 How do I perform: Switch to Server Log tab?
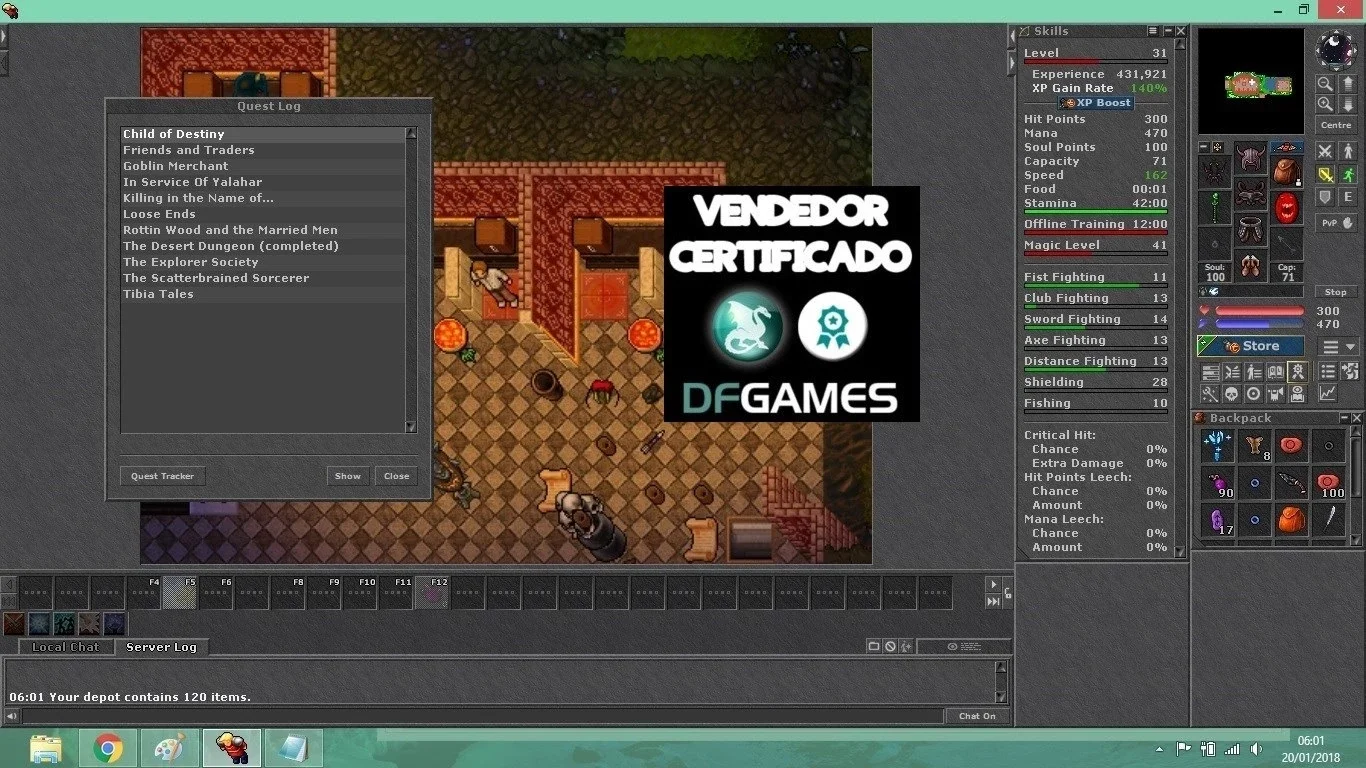coord(162,647)
